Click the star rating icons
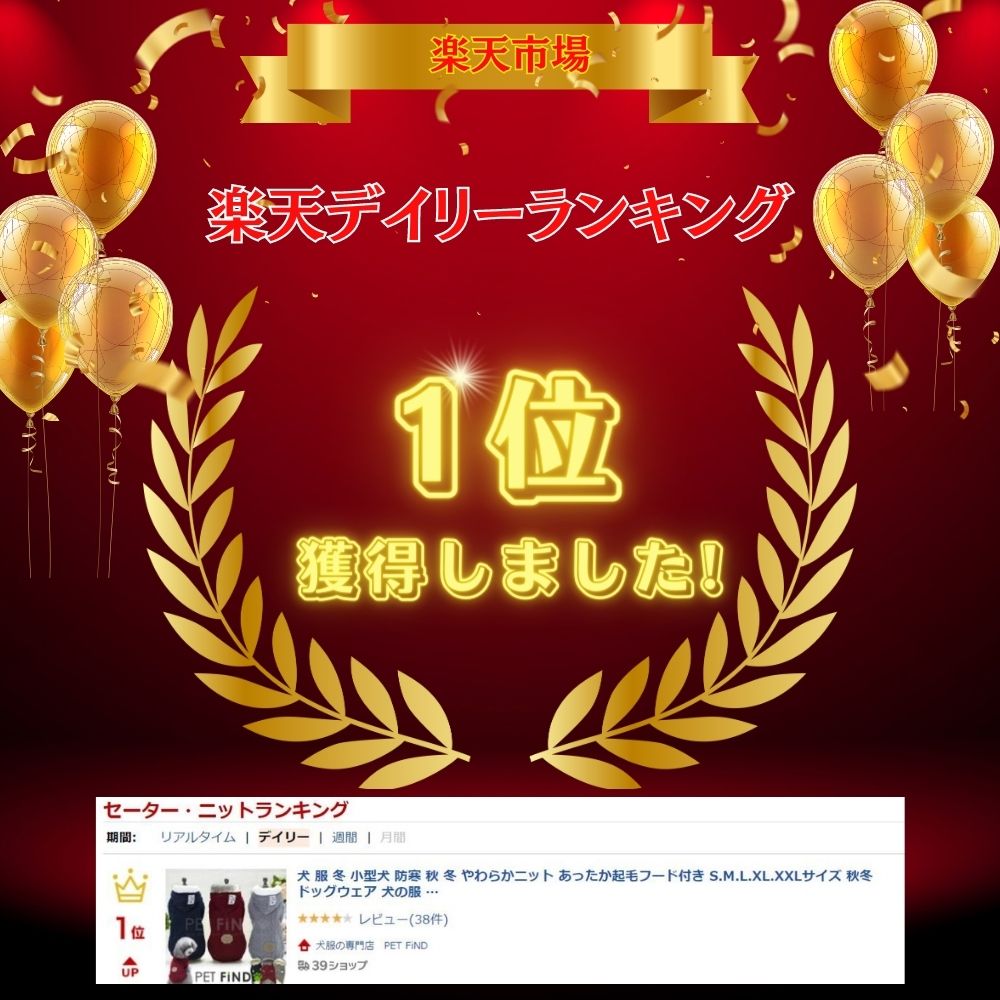This screenshot has width=1000, height=1000. tap(325, 919)
